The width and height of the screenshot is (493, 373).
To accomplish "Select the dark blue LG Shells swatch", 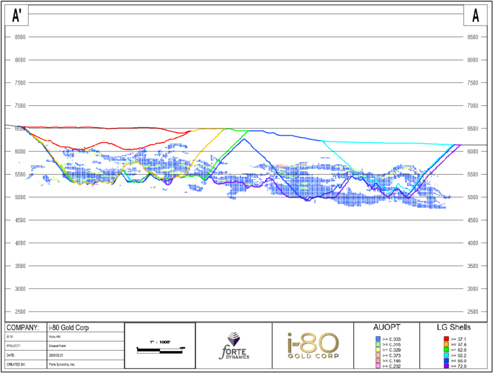I will (x=446, y=361).
